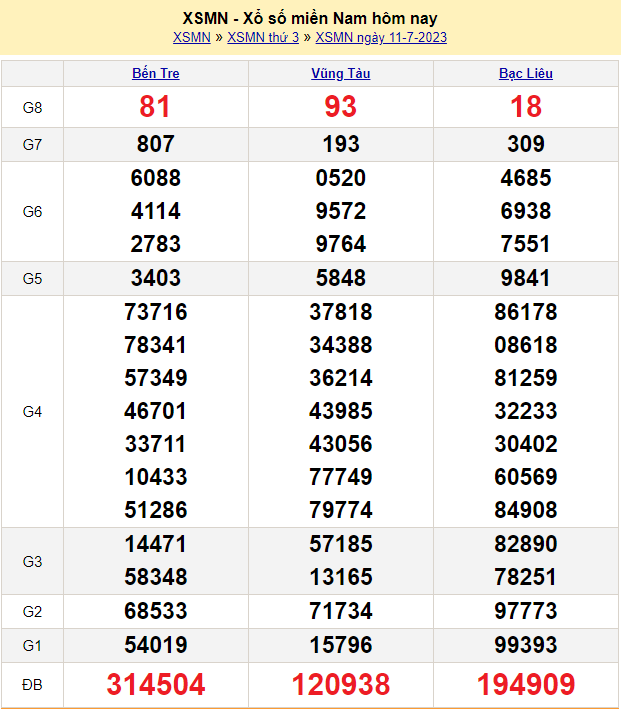Screen dimensions: 621x709
Task: Open the XSMN thứ 3 link
Action: click(x=263, y=38)
